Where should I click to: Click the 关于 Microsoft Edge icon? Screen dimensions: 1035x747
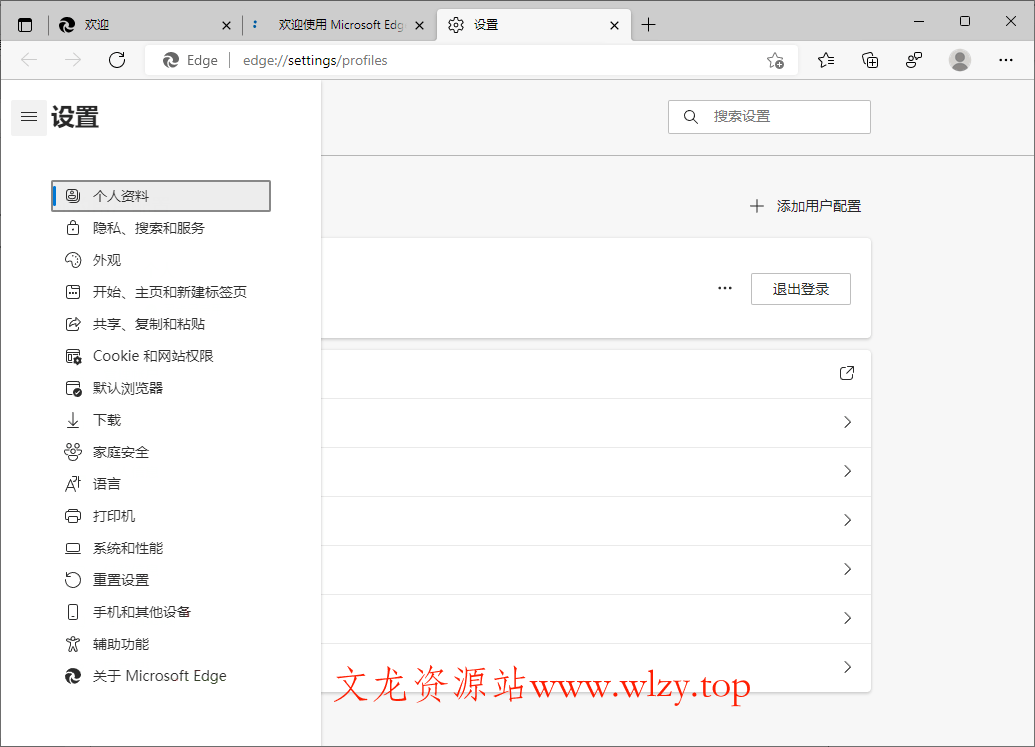tap(72, 675)
